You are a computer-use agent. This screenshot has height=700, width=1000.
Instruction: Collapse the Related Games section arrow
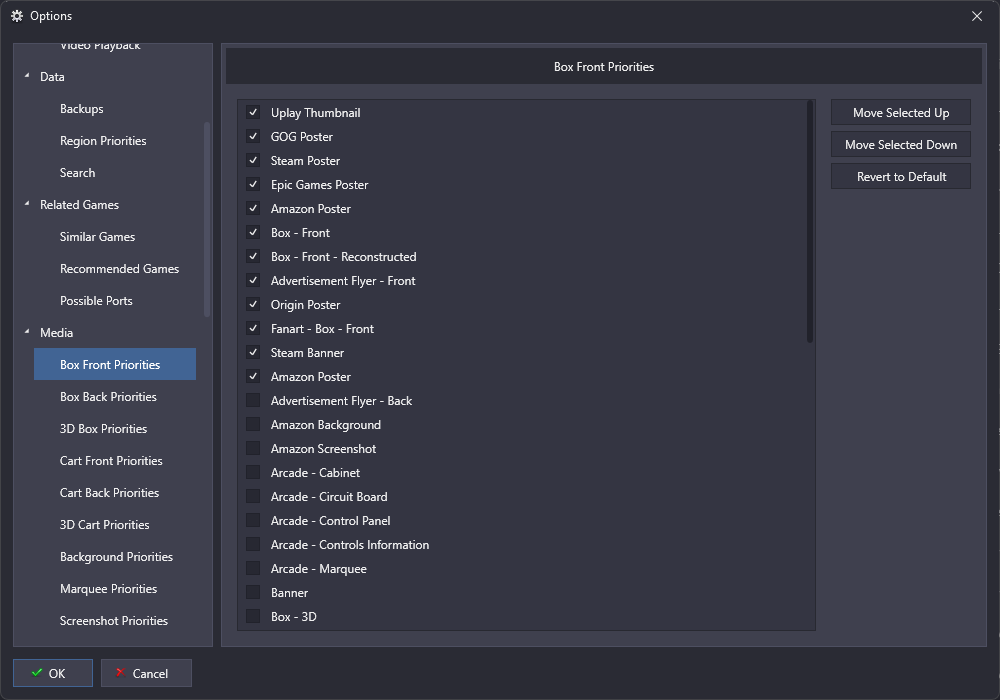[x=27, y=204]
